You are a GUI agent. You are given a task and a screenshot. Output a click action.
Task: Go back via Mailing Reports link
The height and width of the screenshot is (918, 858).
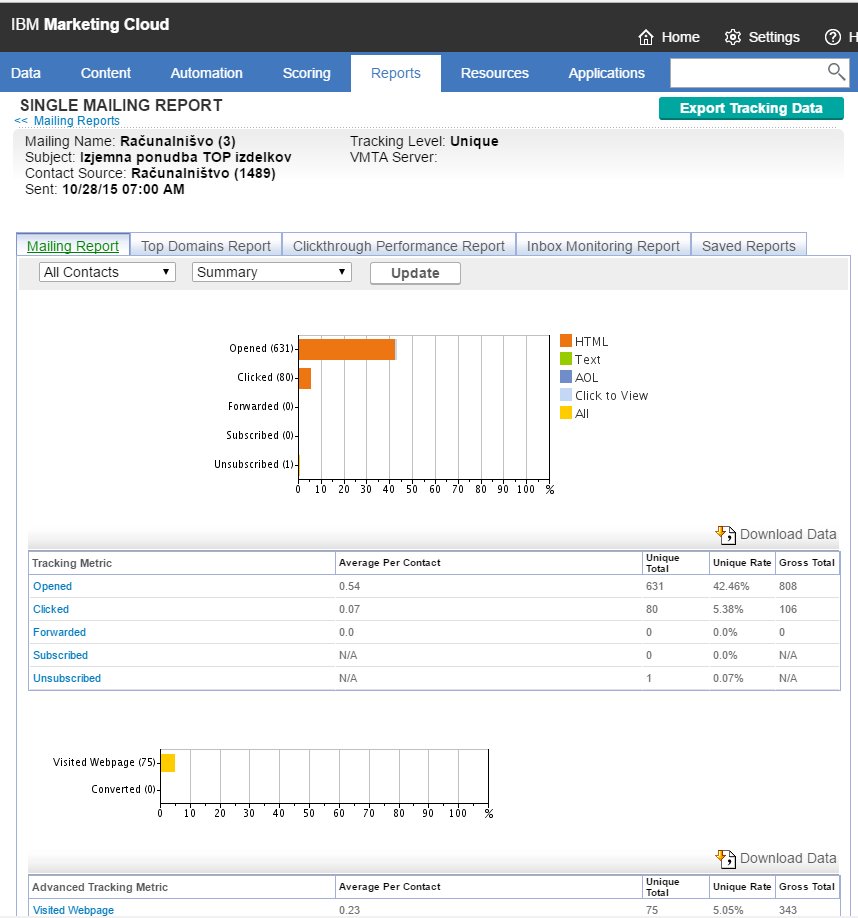tap(77, 121)
